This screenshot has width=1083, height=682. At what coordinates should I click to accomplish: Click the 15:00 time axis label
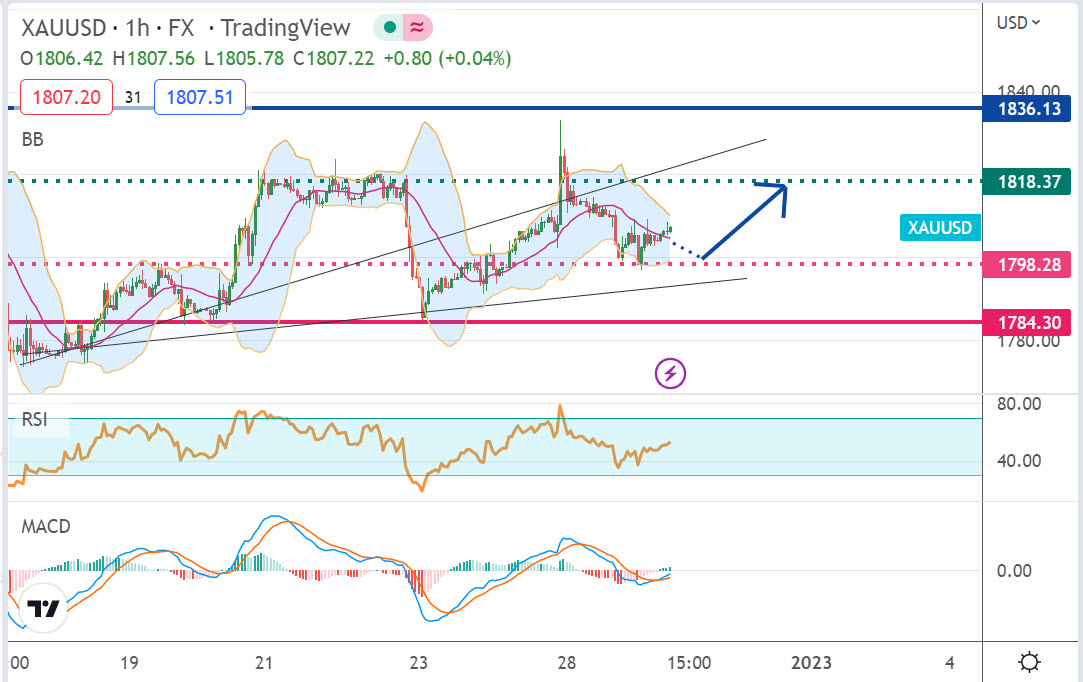tap(689, 663)
